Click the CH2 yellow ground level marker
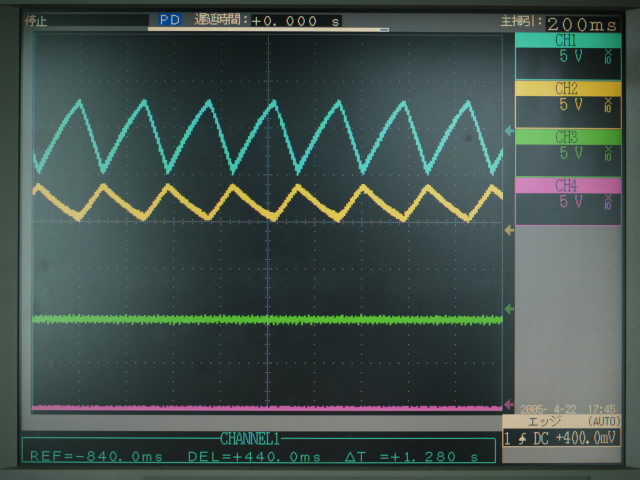Screen dimensions: 640x480 click(x=509, y=230)
